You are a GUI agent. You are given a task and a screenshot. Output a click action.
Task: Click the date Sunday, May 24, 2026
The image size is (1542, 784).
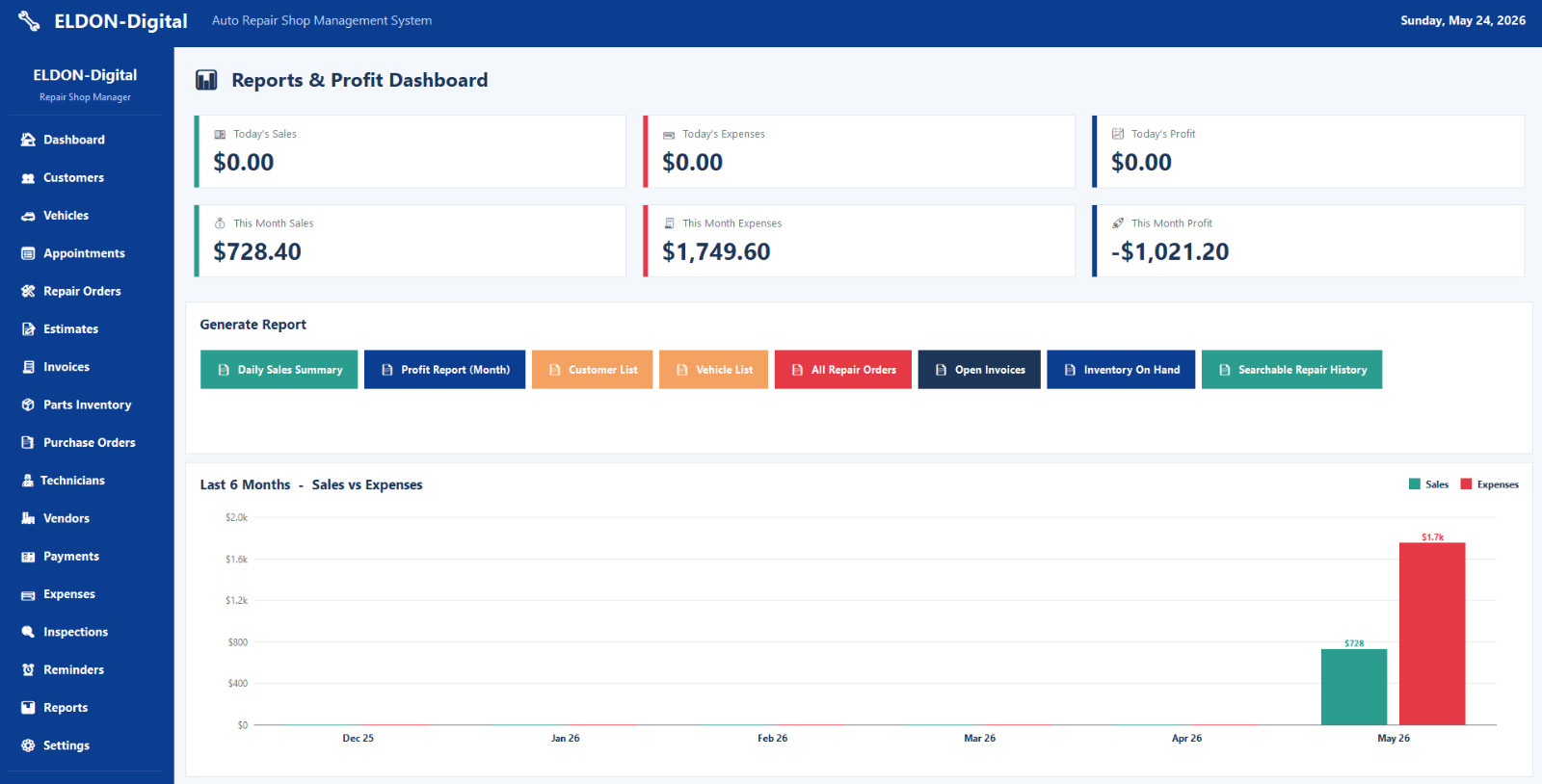click(x=1463, y=20)
